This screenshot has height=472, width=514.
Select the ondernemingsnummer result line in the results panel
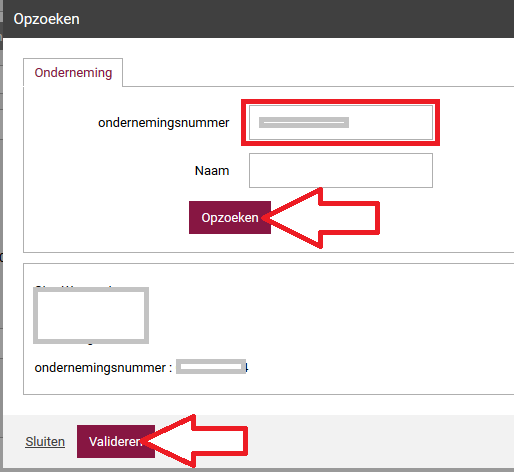(x=141, y=367)
